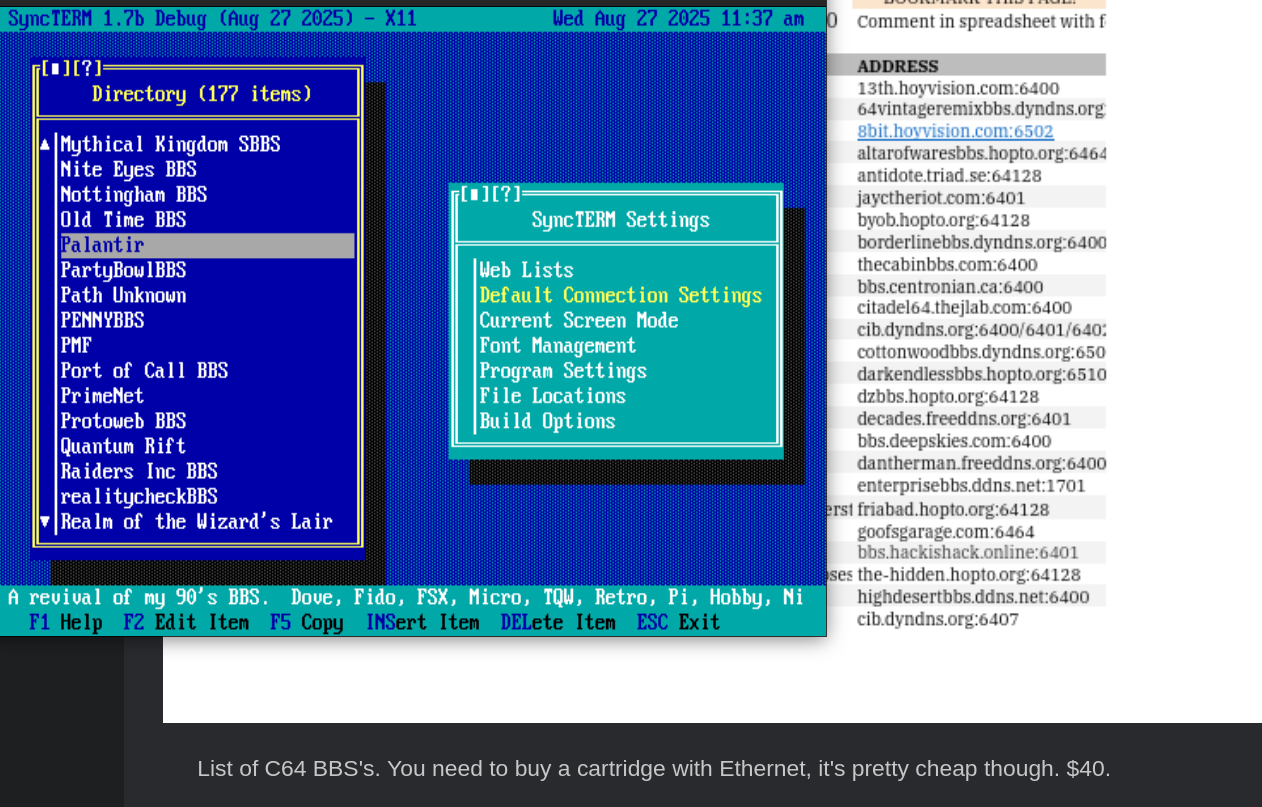
Task: Click dantherman.freeddns.org address
Action: click(x=981, y=463)
